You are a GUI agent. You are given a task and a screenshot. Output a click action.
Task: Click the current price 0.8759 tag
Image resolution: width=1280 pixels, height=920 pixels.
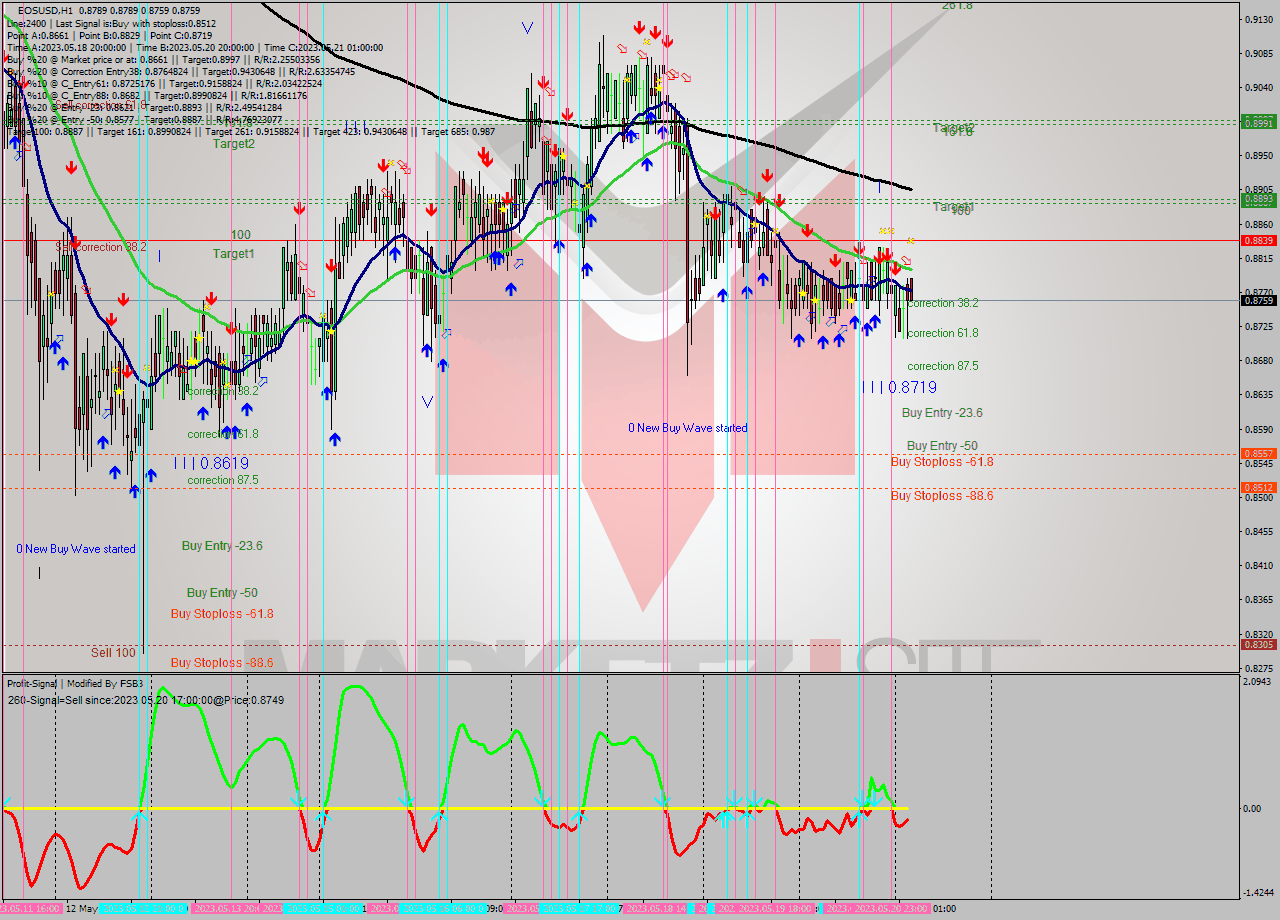pos(1258,300)
